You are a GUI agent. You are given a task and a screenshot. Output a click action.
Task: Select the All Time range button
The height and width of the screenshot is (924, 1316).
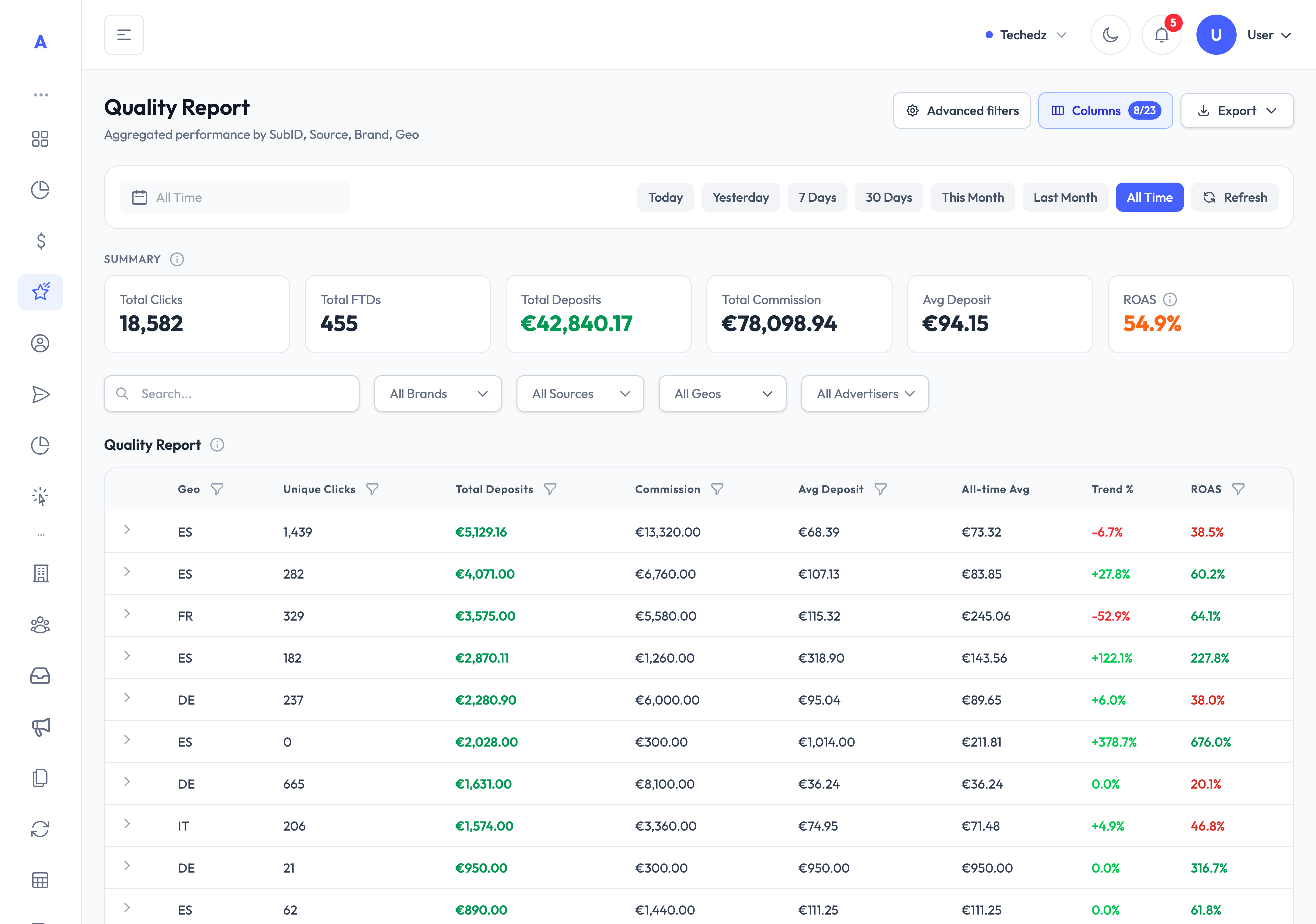click(x=1149, y=197)
